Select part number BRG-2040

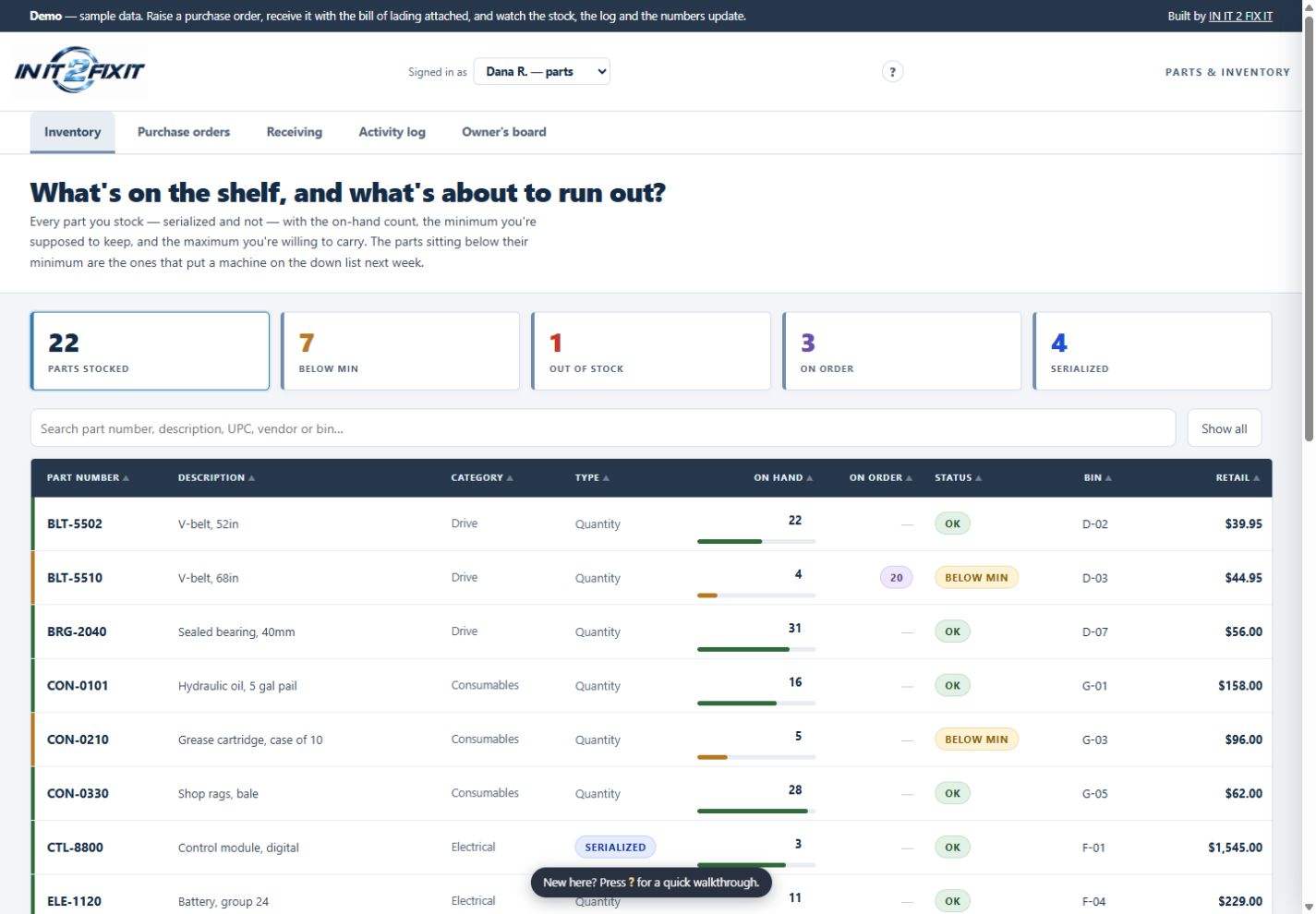77,631
